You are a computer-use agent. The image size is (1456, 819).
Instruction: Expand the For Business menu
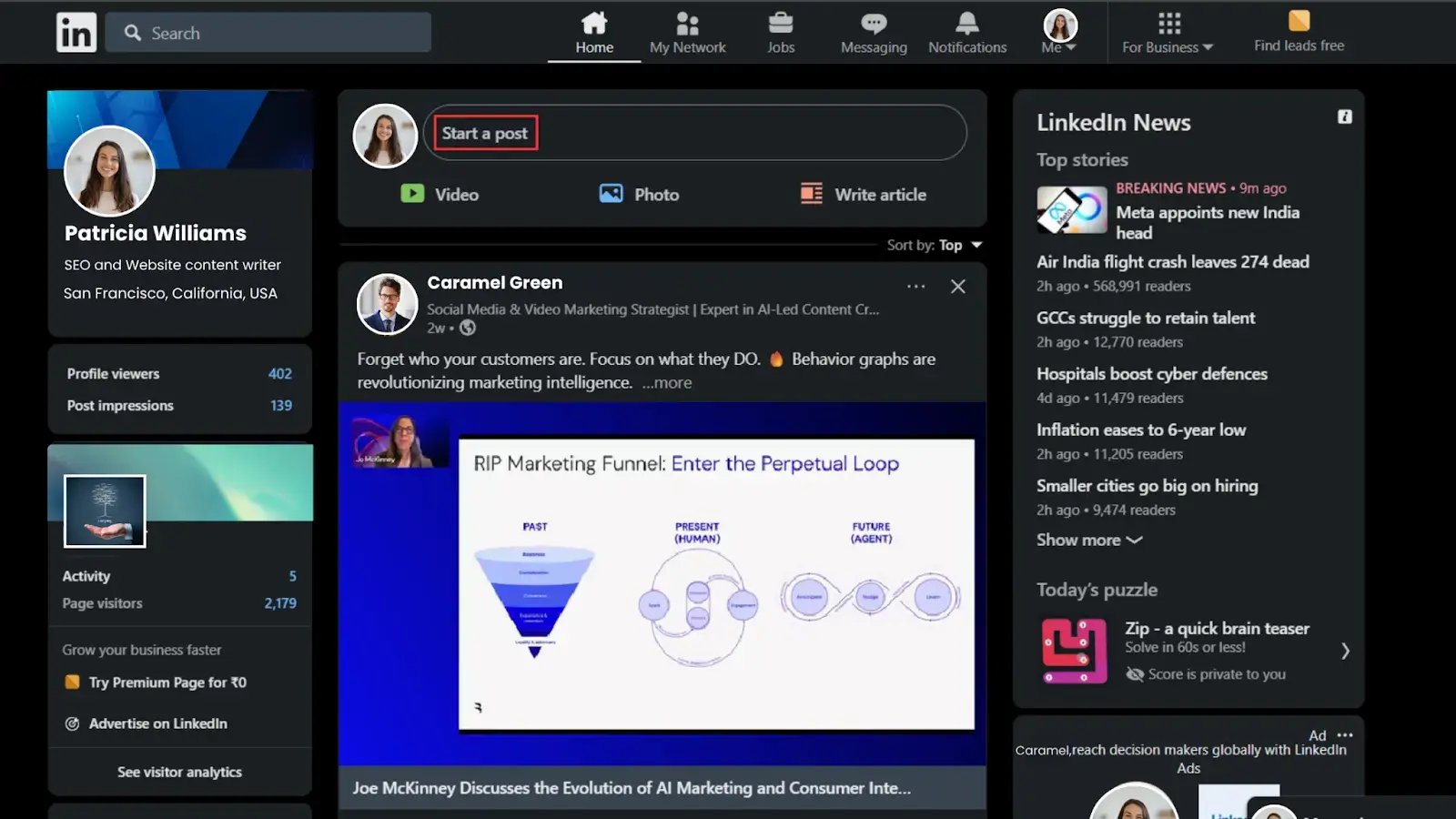(x=1168, y=34)
